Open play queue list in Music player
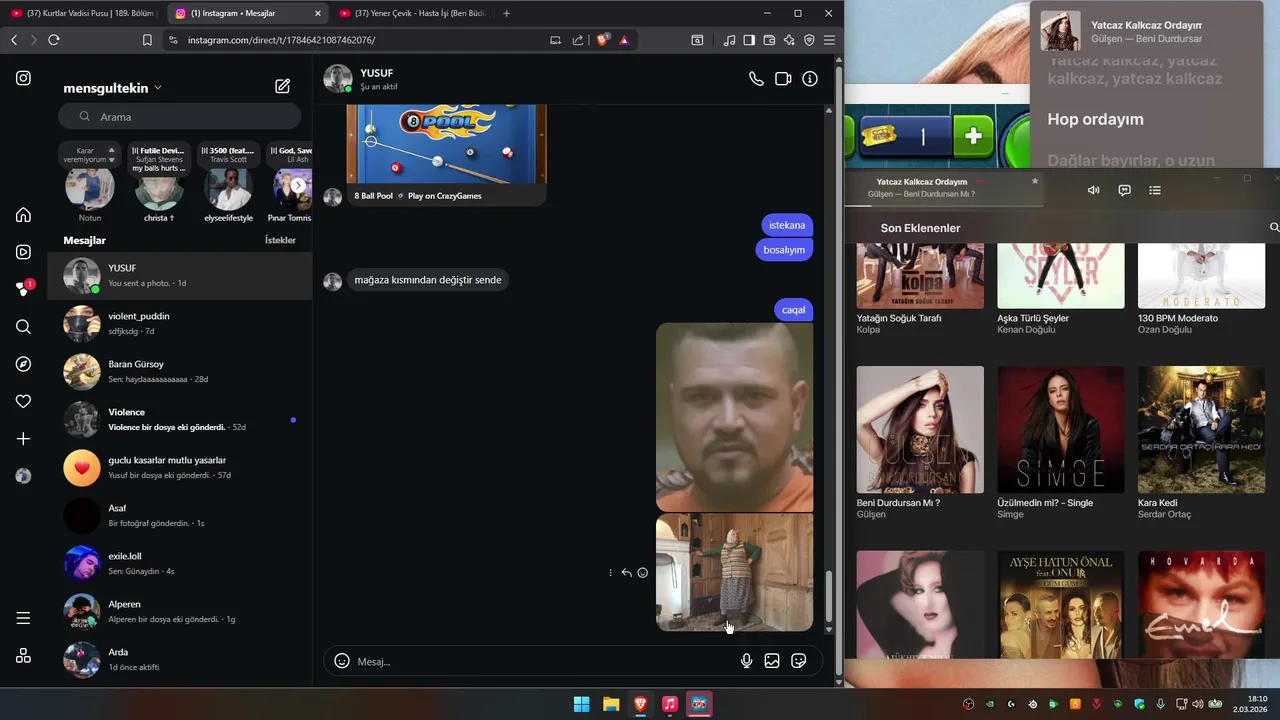This screenshot has width=1280, height=720. point(1155,190)
